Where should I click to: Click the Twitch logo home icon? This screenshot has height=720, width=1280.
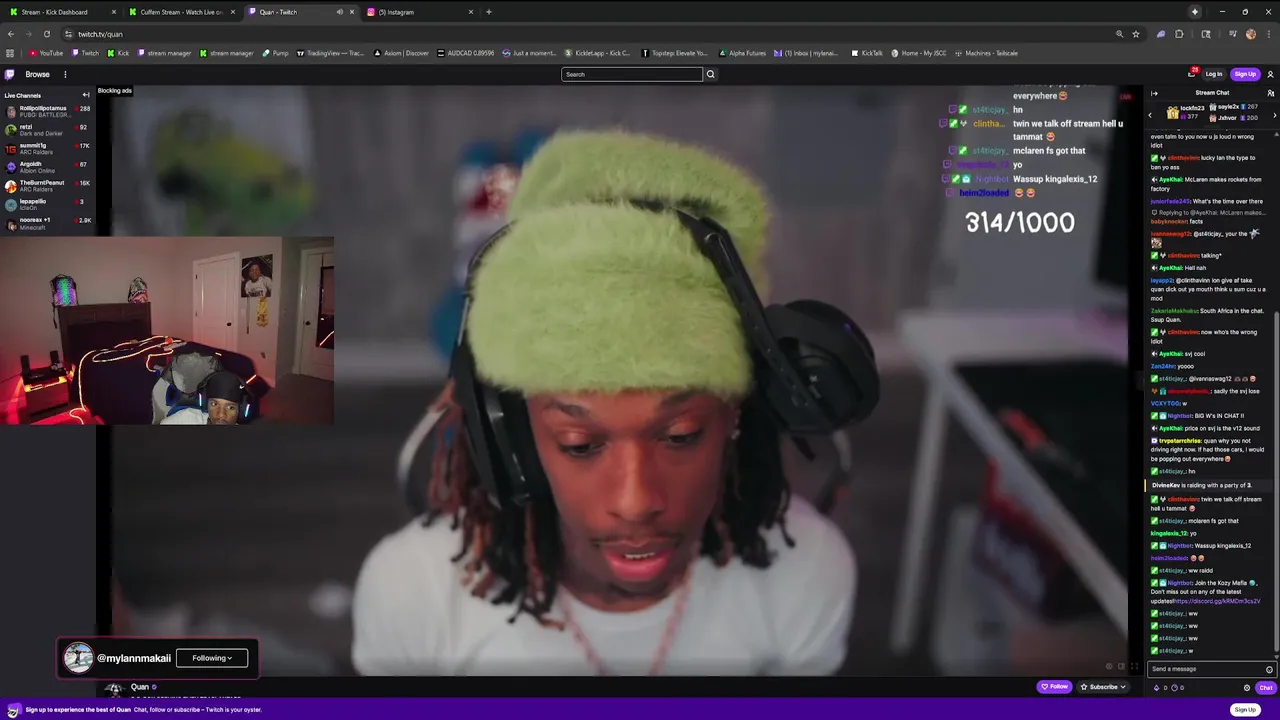[10, 74]
